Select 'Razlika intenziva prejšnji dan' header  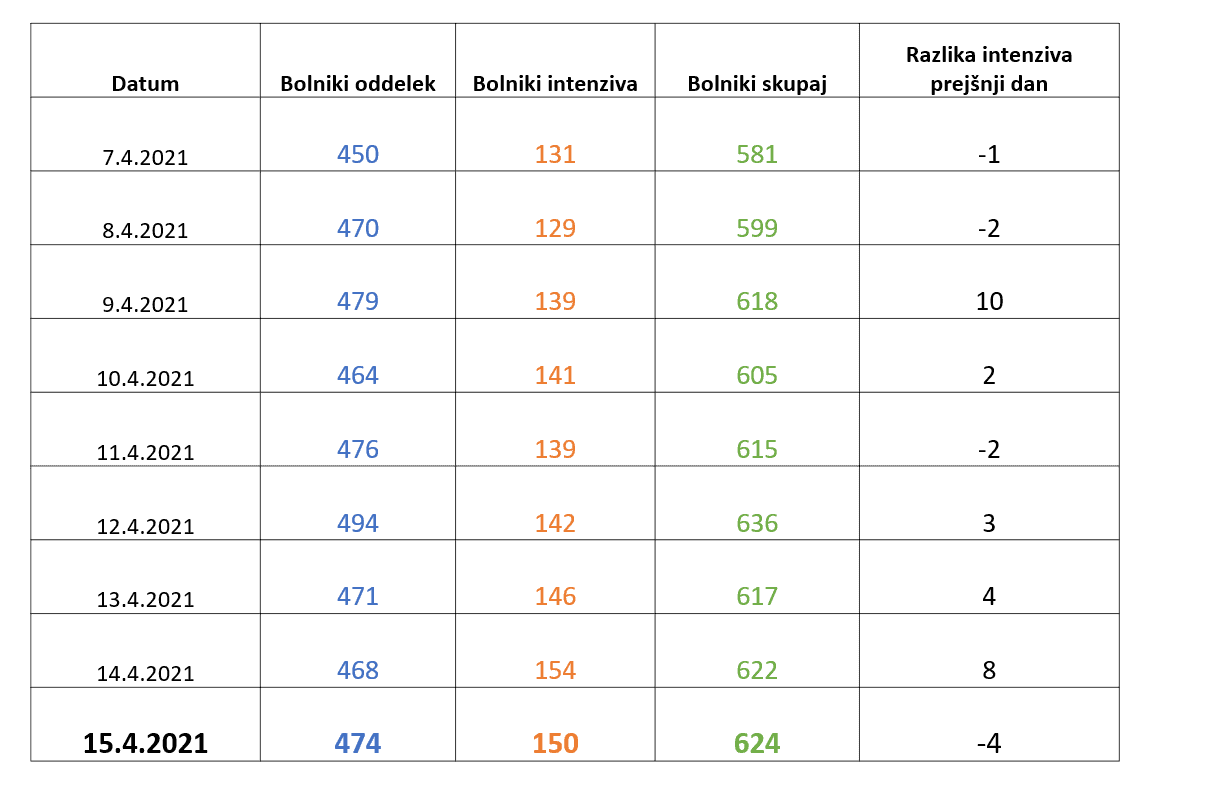[x=988, y=70]
